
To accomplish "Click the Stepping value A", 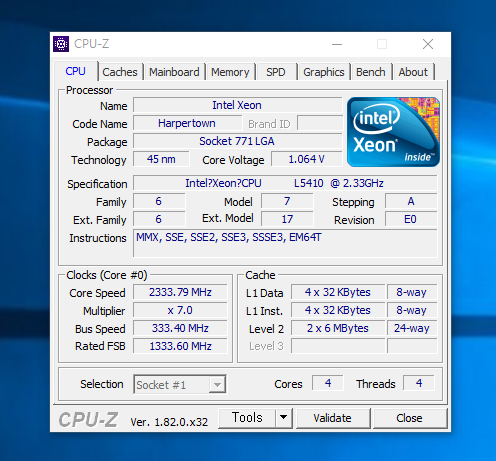I will (x=411, y=201).
